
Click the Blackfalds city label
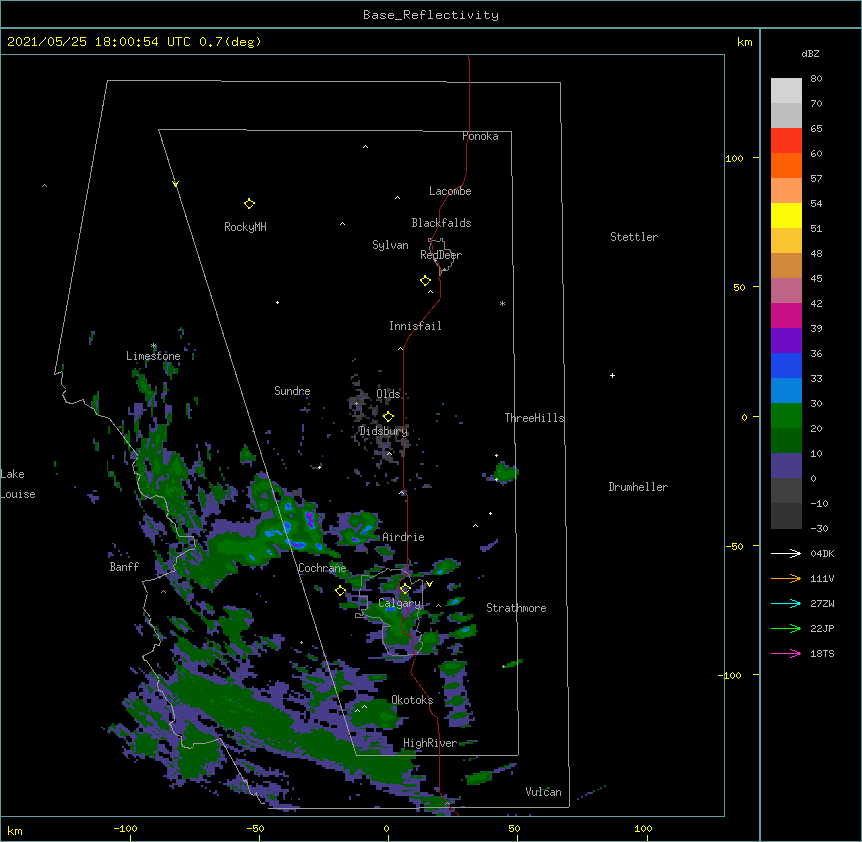tap(441, 223)
